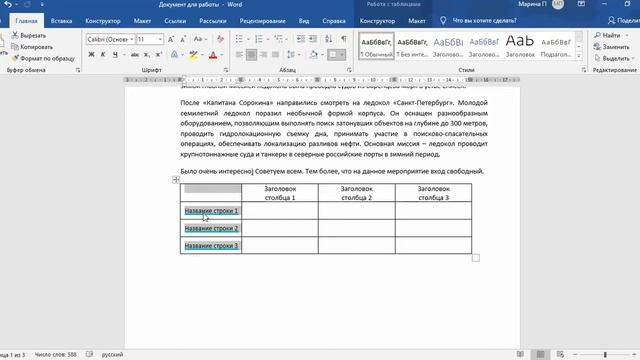The image size is (640, 360).
Task: Toggle align right
Action: pos(264,55)
